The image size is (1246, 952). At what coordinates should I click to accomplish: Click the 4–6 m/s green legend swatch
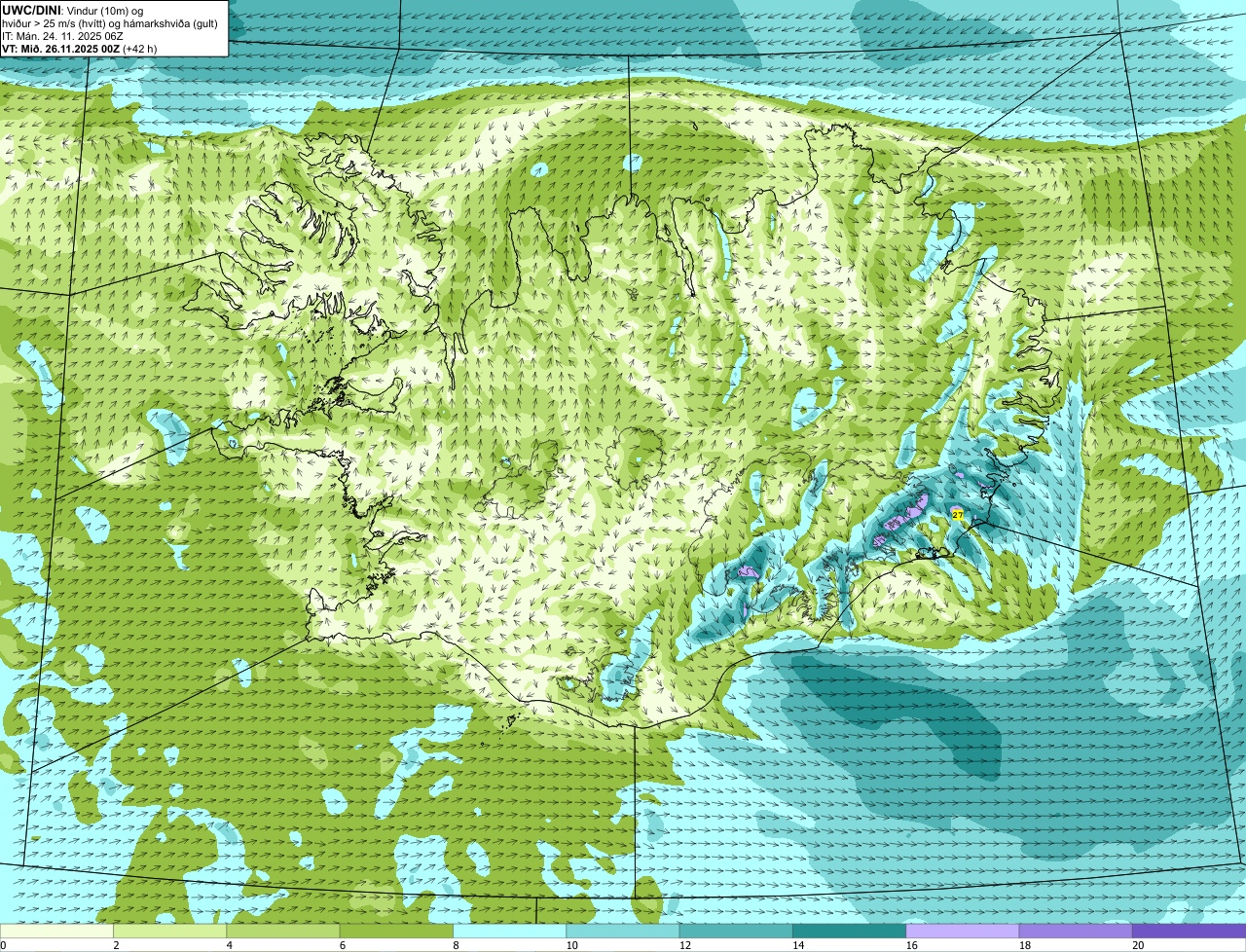[x=283, y=931]
